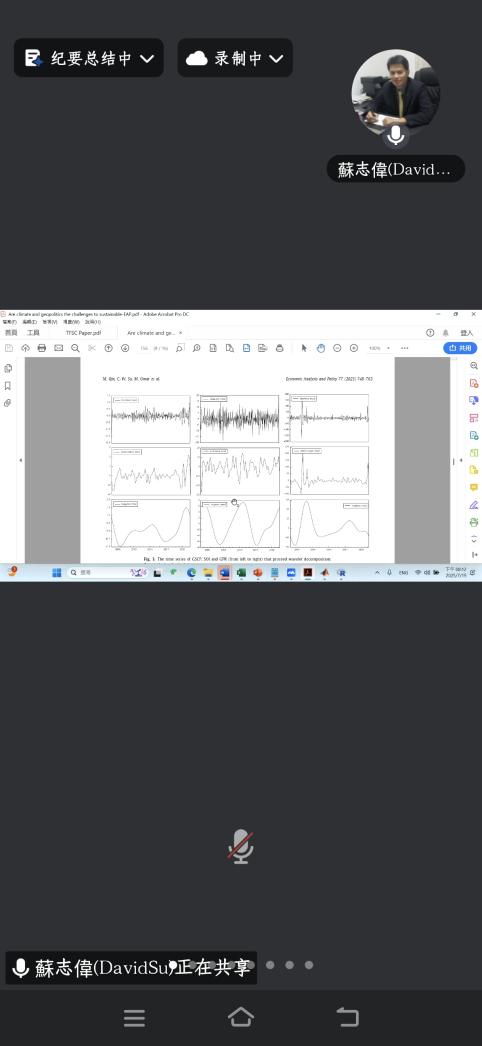This screenshot has width=482, height=1046.
Task: Tap the Android home navigation button
Action: (241, 1017)
